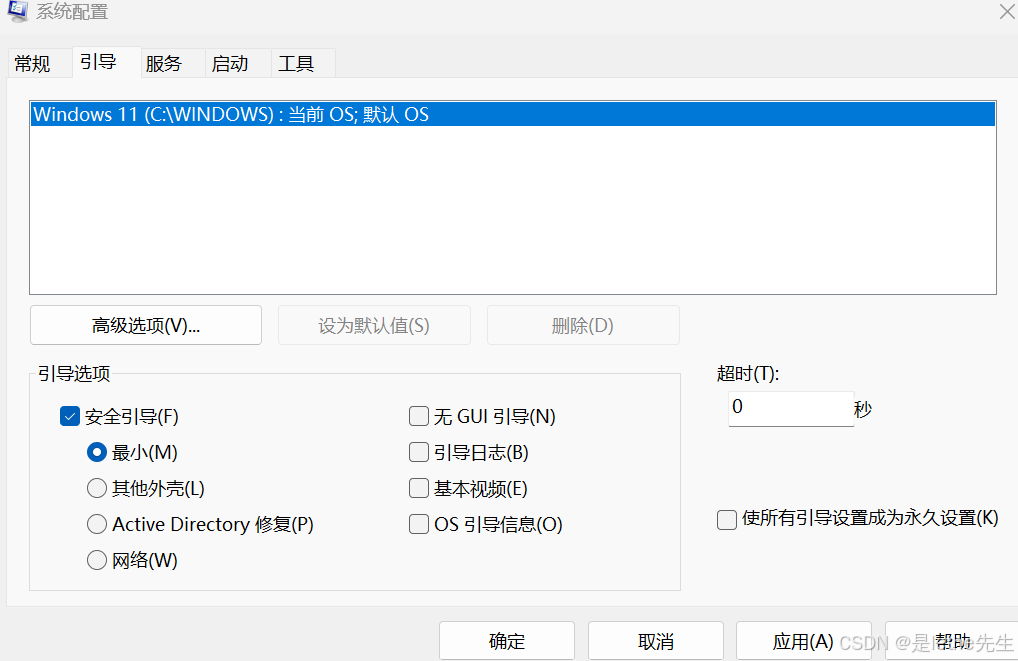Select Active Directory 修复(P) option

(x=97, y=524)
